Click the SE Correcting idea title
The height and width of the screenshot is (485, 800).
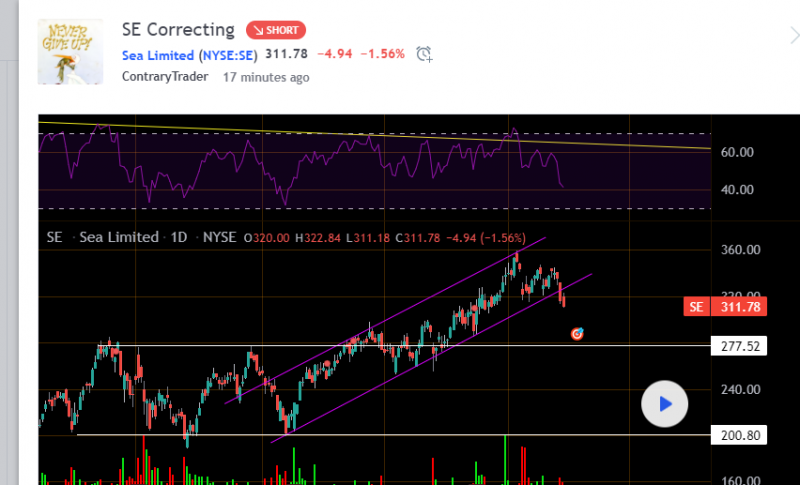pos(177,30)
